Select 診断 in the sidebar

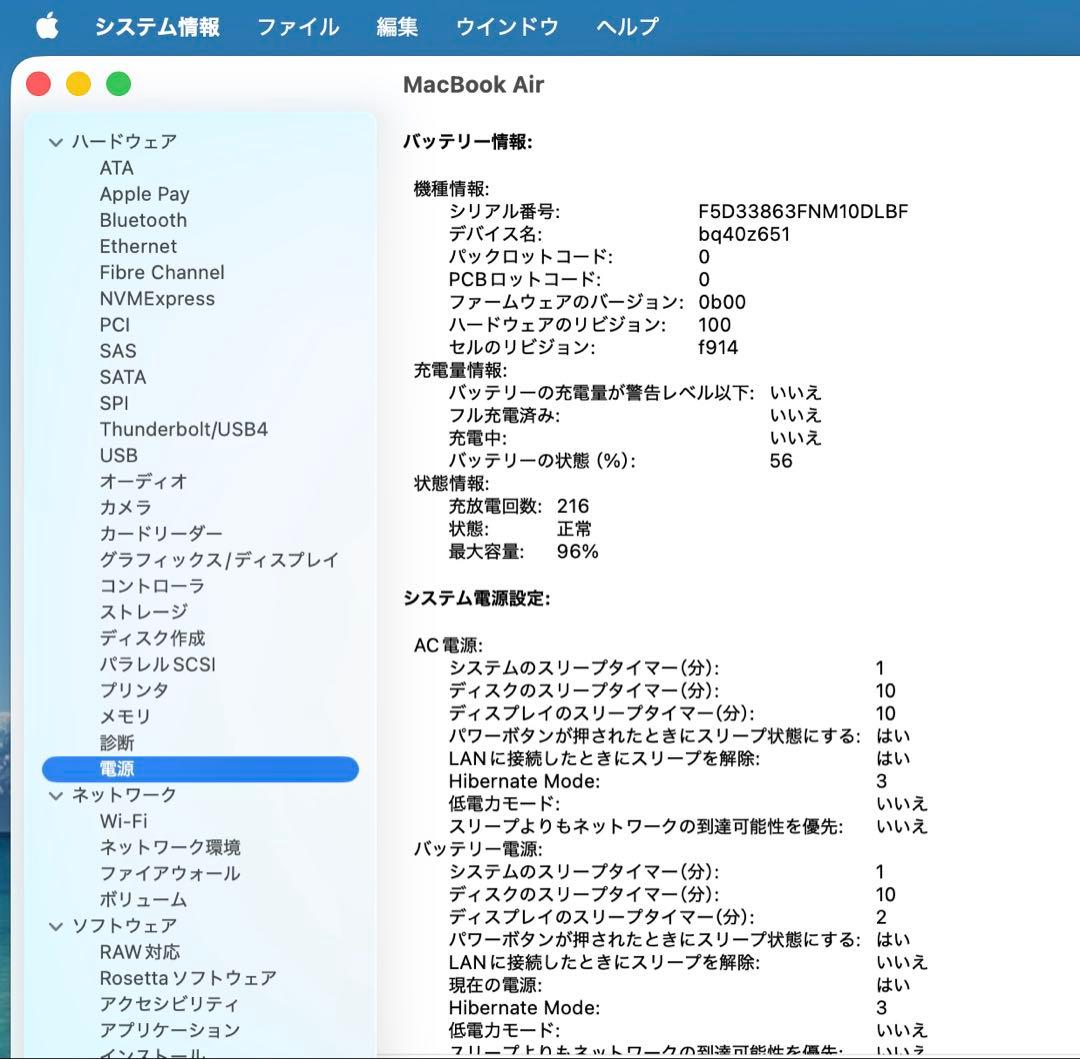click(117, 743)
